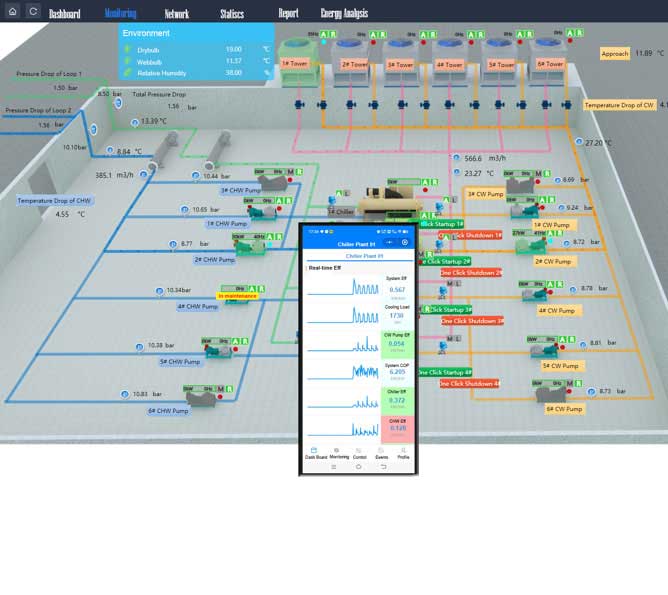Click the Approach temperature label
The width and height of the screenshot is (668, 595).
(614, 53)
